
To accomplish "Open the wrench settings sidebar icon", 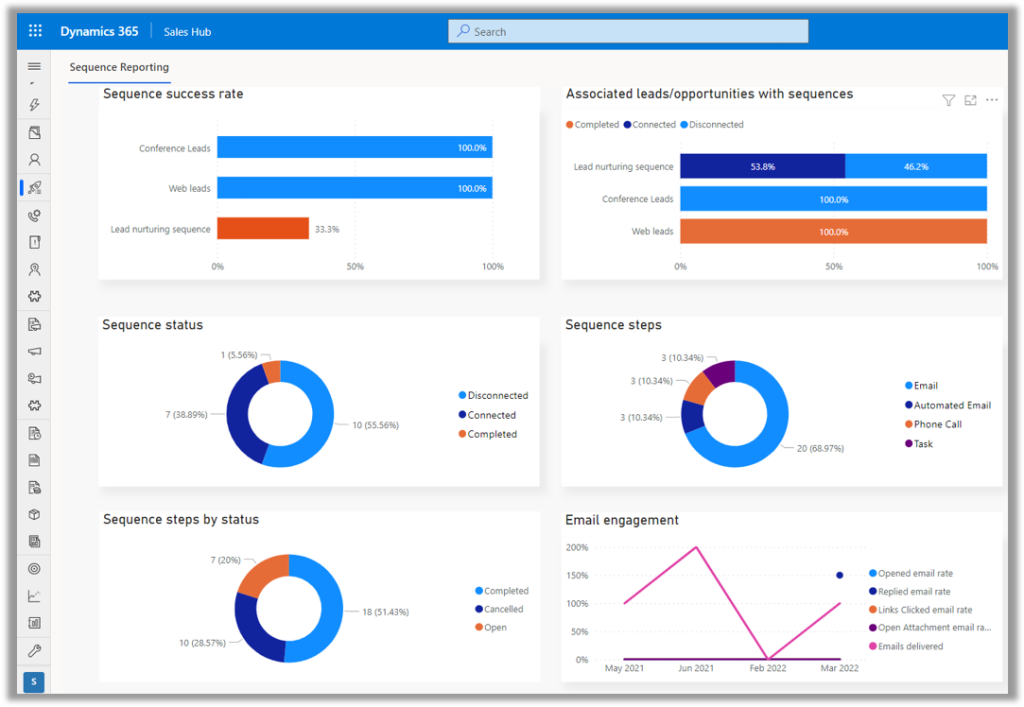I will (x=34, y=651).
